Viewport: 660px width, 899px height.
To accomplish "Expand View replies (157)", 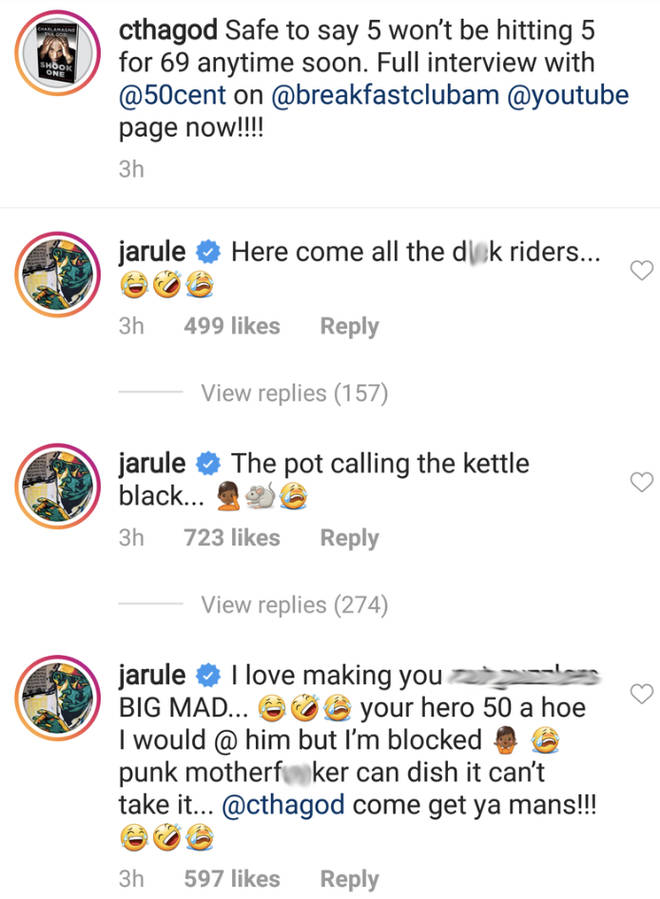I will point(294,393).
